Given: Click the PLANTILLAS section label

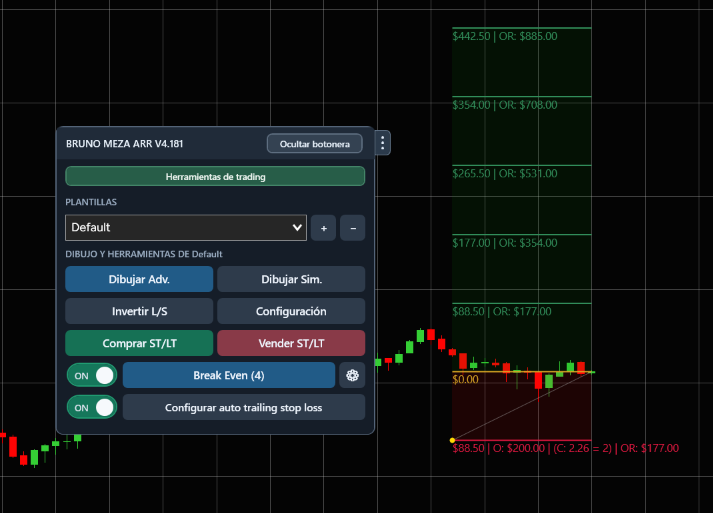Looking at the screenshot, I should pyautogui.click(x=91, y=202).
